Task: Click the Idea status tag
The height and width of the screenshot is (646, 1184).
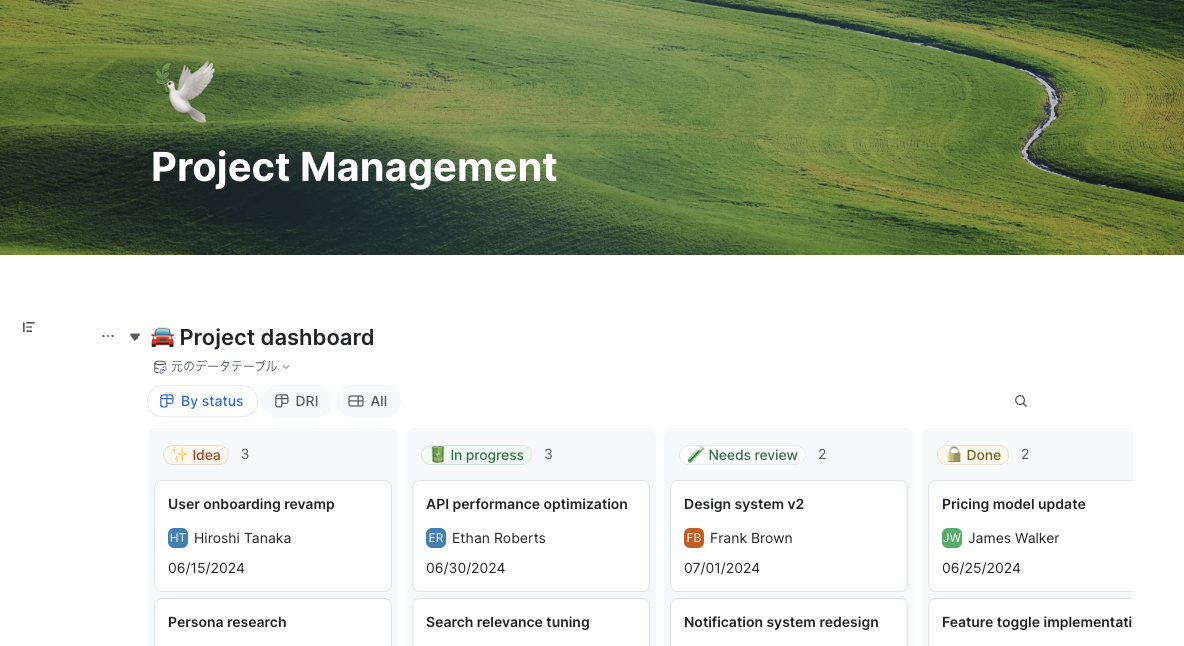Action: 196,455
